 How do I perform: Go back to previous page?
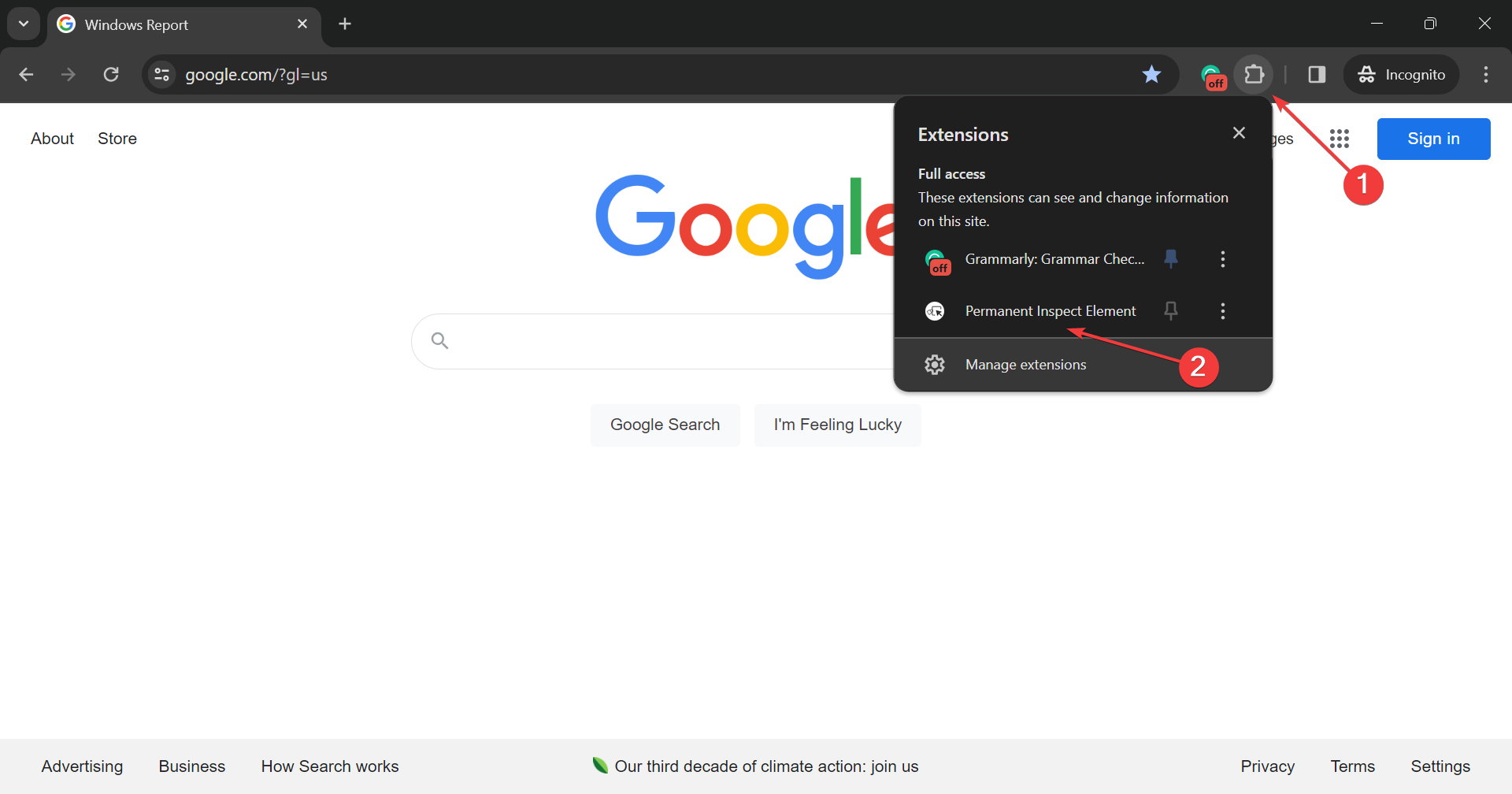(x=26, y=75)
